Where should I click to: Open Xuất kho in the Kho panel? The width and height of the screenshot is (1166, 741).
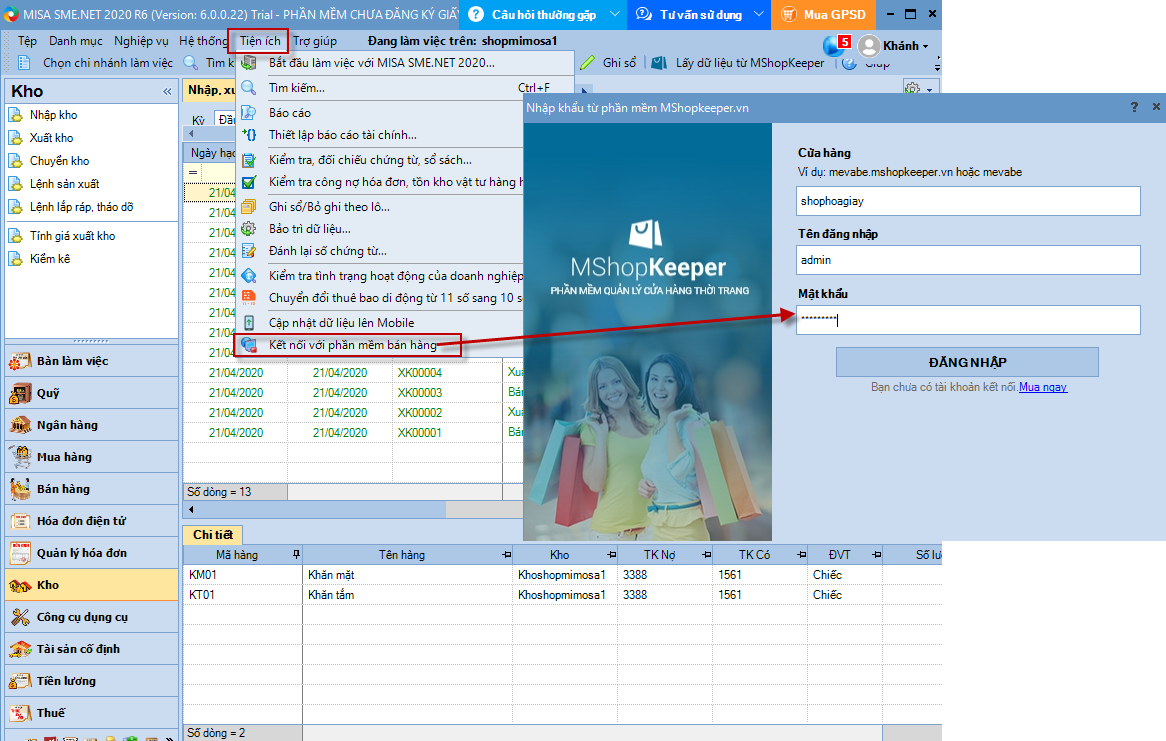[x=51, y=138]
